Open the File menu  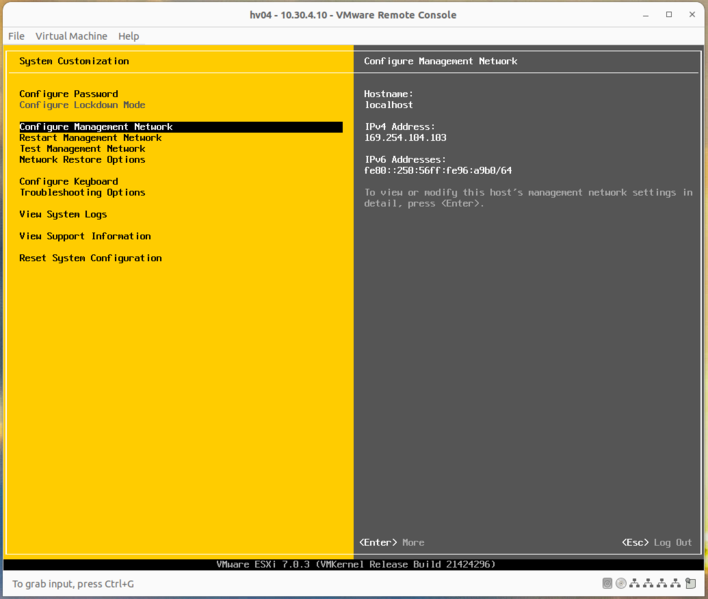click(16, 36)
